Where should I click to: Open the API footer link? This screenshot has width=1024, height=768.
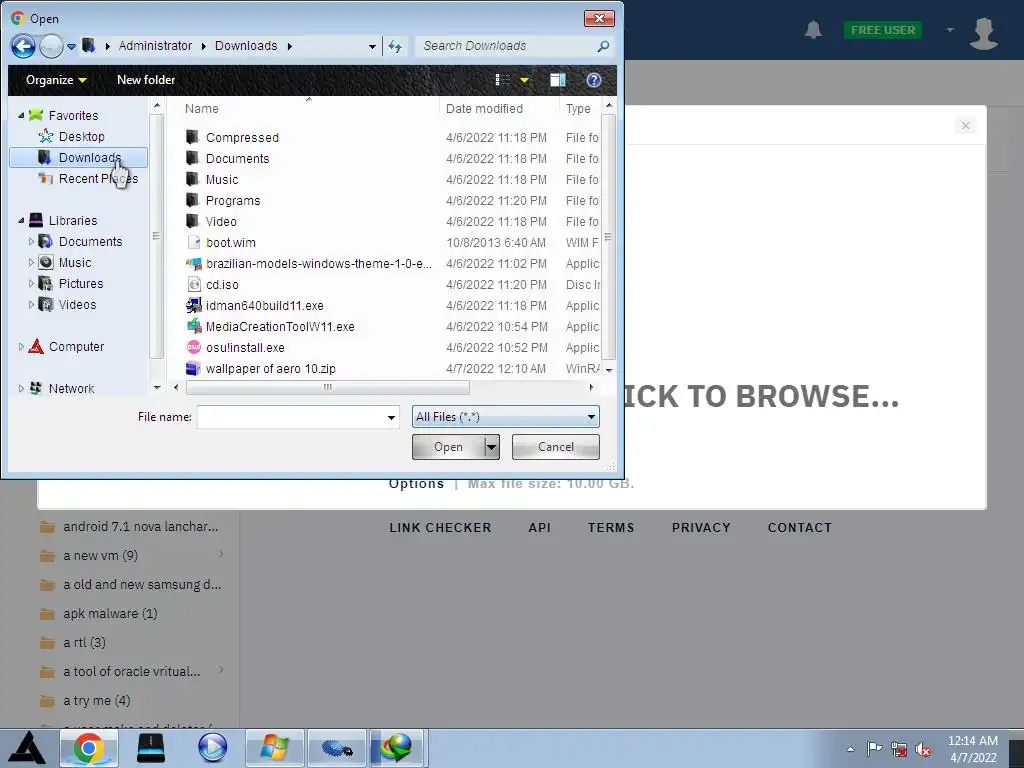tap(539, 528)
